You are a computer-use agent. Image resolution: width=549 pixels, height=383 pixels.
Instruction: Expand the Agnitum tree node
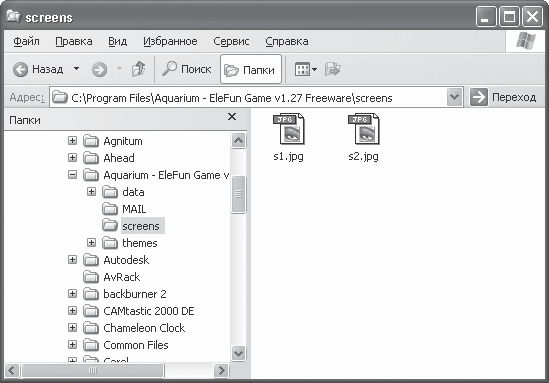[72, 140]
